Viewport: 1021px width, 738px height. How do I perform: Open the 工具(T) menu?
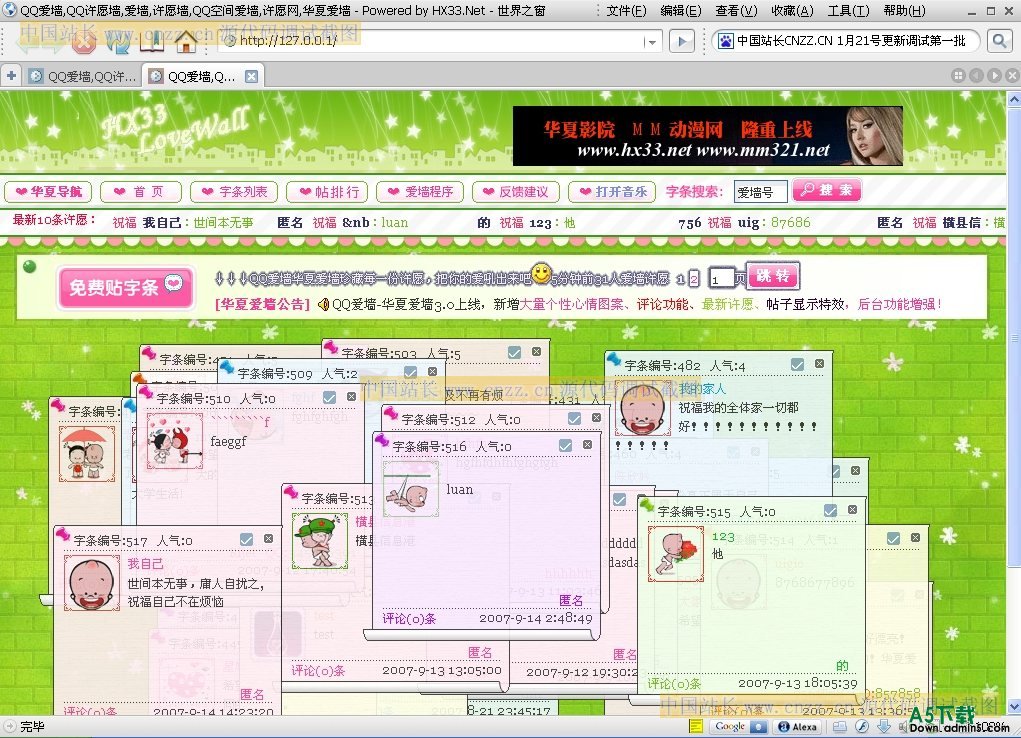click(848, 10)
